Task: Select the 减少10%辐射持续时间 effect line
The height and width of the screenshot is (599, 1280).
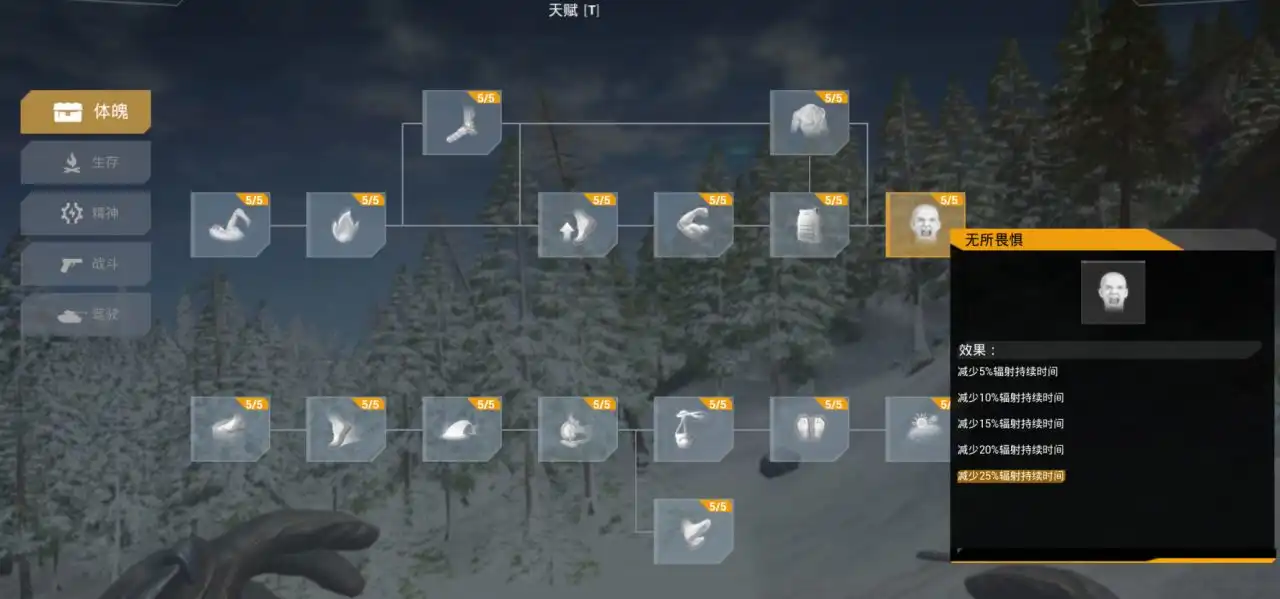Action: [1010, 398]
